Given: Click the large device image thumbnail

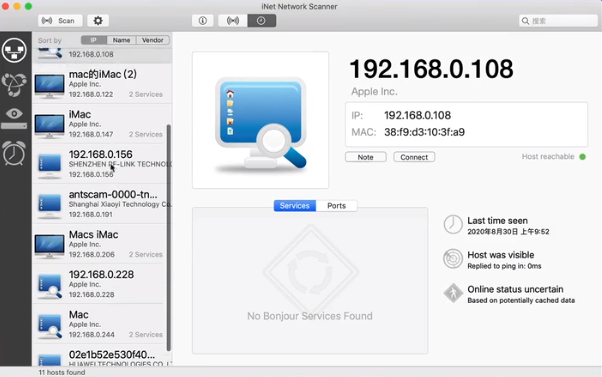Looking at the screenshot, I should point(260,120).
